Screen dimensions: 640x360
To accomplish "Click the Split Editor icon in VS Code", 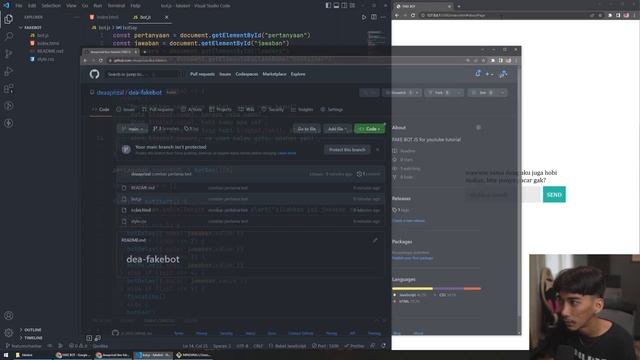I will coord(374,17).
